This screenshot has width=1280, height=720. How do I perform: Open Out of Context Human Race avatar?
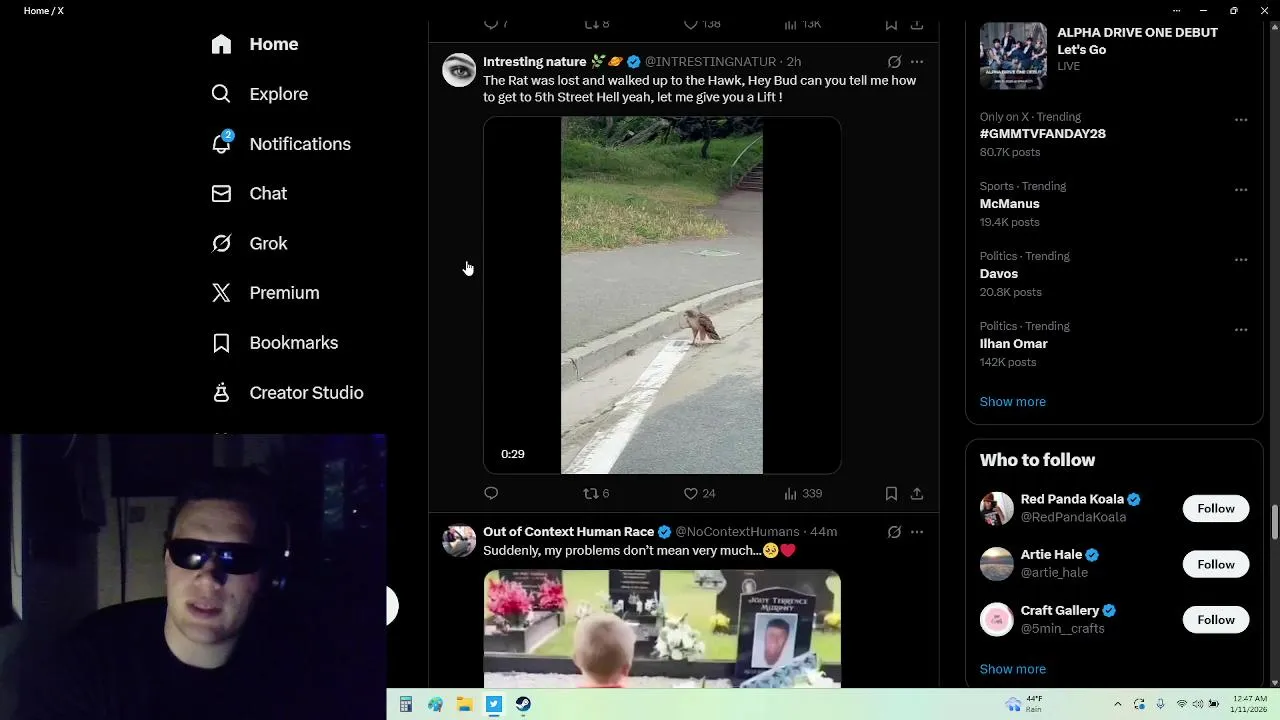[x=459, y=540]
